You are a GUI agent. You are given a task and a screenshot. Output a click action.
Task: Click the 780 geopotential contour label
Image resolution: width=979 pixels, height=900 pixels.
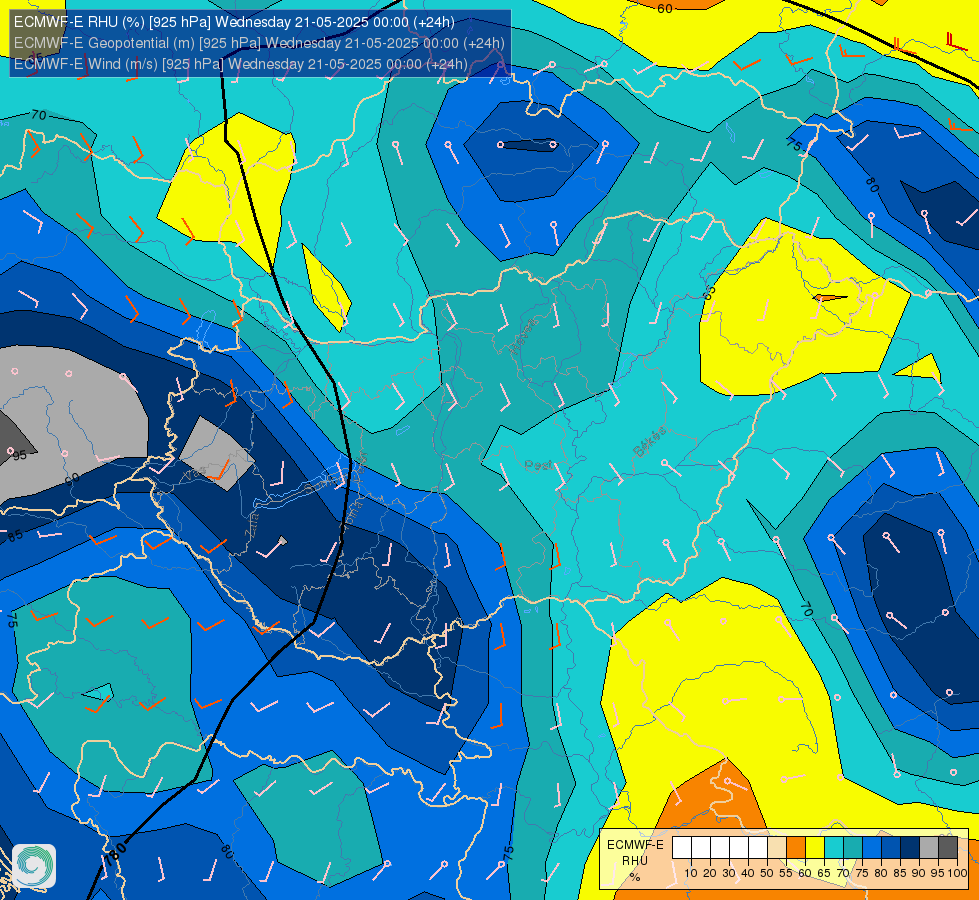pos(116,854)
